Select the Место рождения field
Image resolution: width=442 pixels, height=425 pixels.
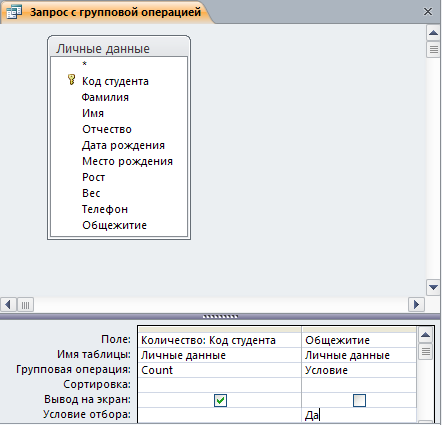(x=127, y=161)
